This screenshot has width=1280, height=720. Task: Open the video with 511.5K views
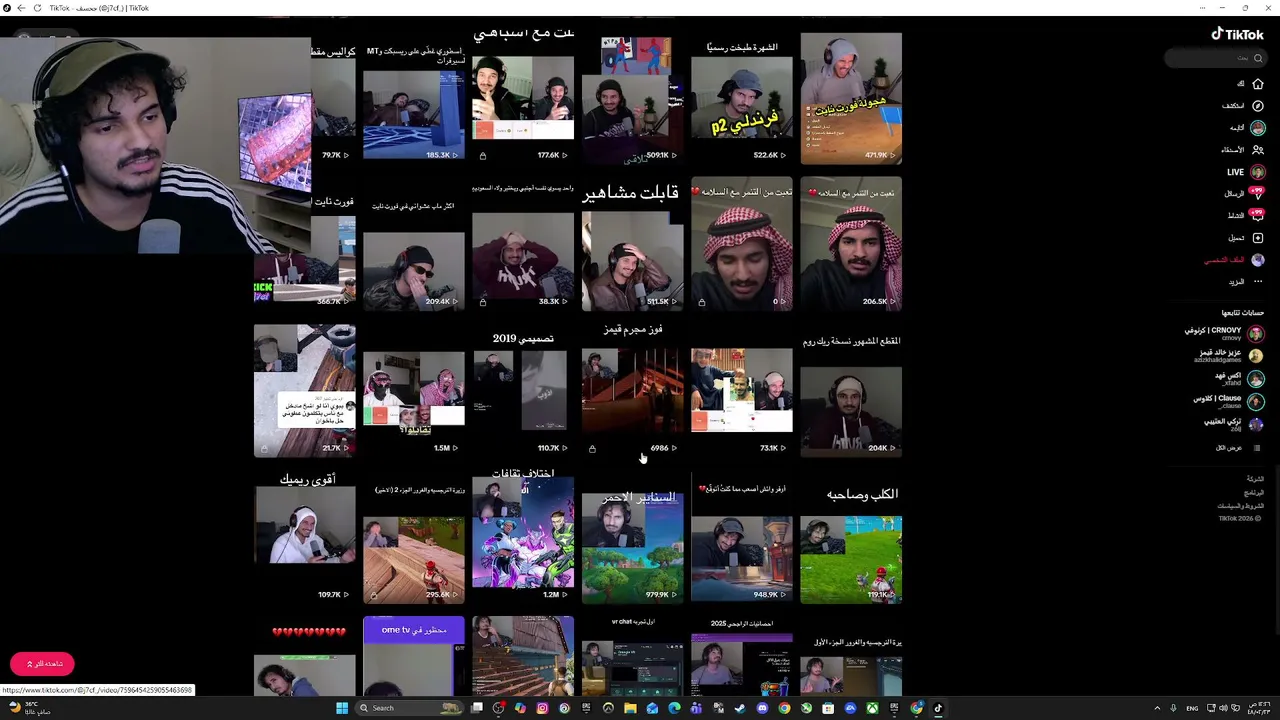click(633, 244)
